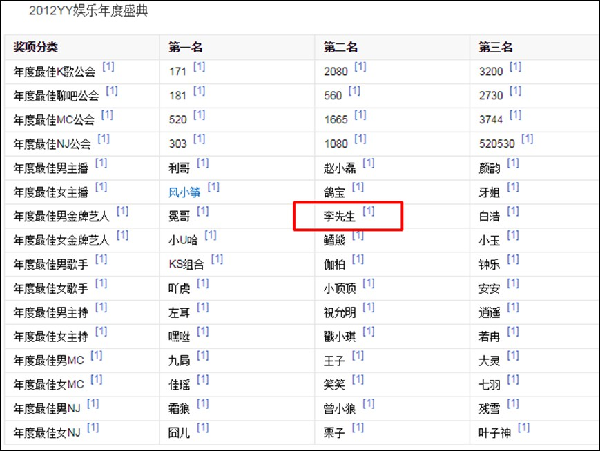
Task: Click the name 王子
Action: (334, 360)
